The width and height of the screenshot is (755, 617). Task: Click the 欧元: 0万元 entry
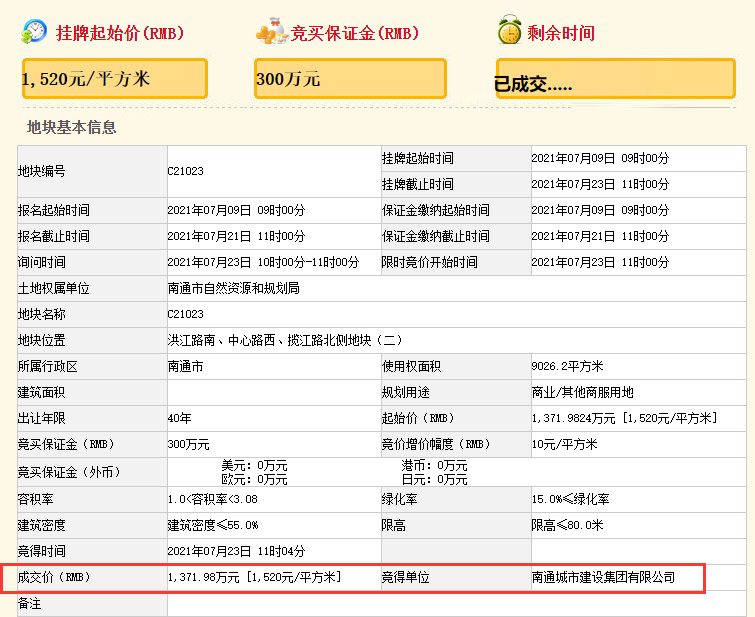(x=254, y=479)
